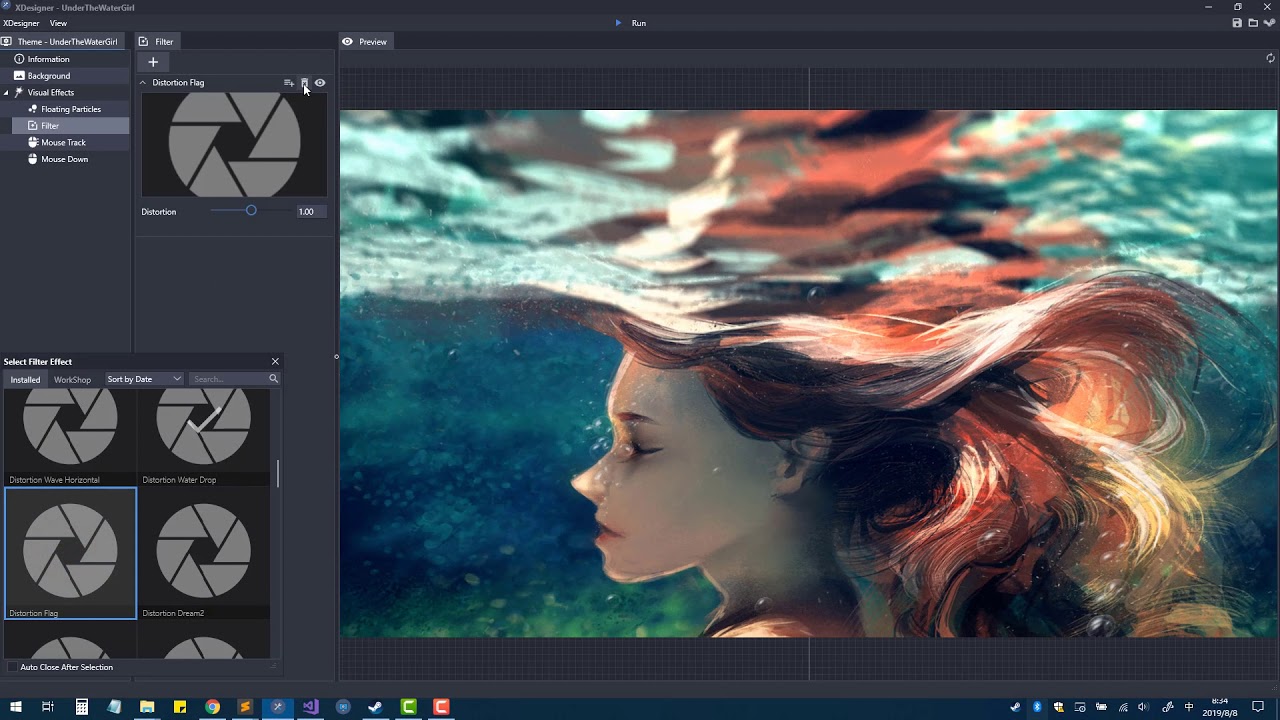The height and width of the screenshot is (720, 1280).
Task: Collapse the Distortion Flag section chevron
Action: (143, 83)
